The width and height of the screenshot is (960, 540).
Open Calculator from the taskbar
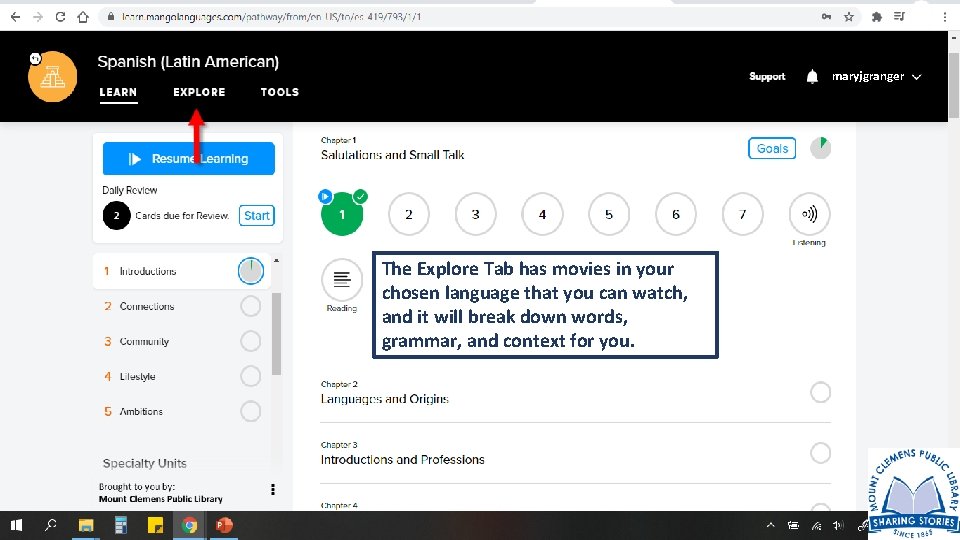coord(120,525)
